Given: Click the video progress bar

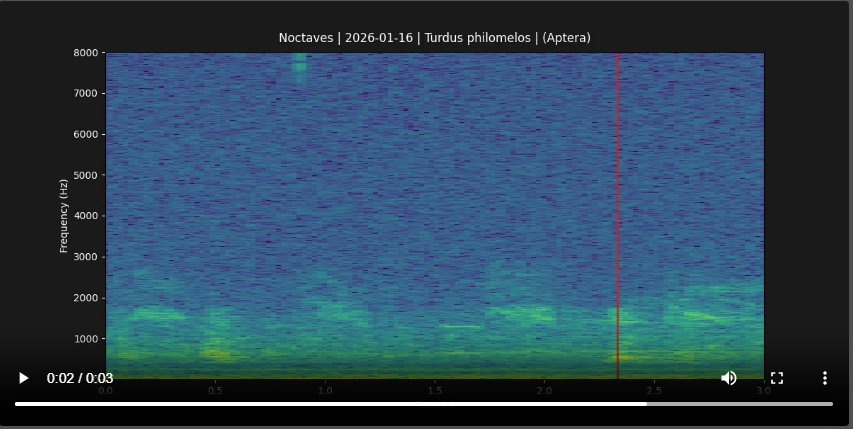Looking at the screenshot, I should tap(424, 404).
